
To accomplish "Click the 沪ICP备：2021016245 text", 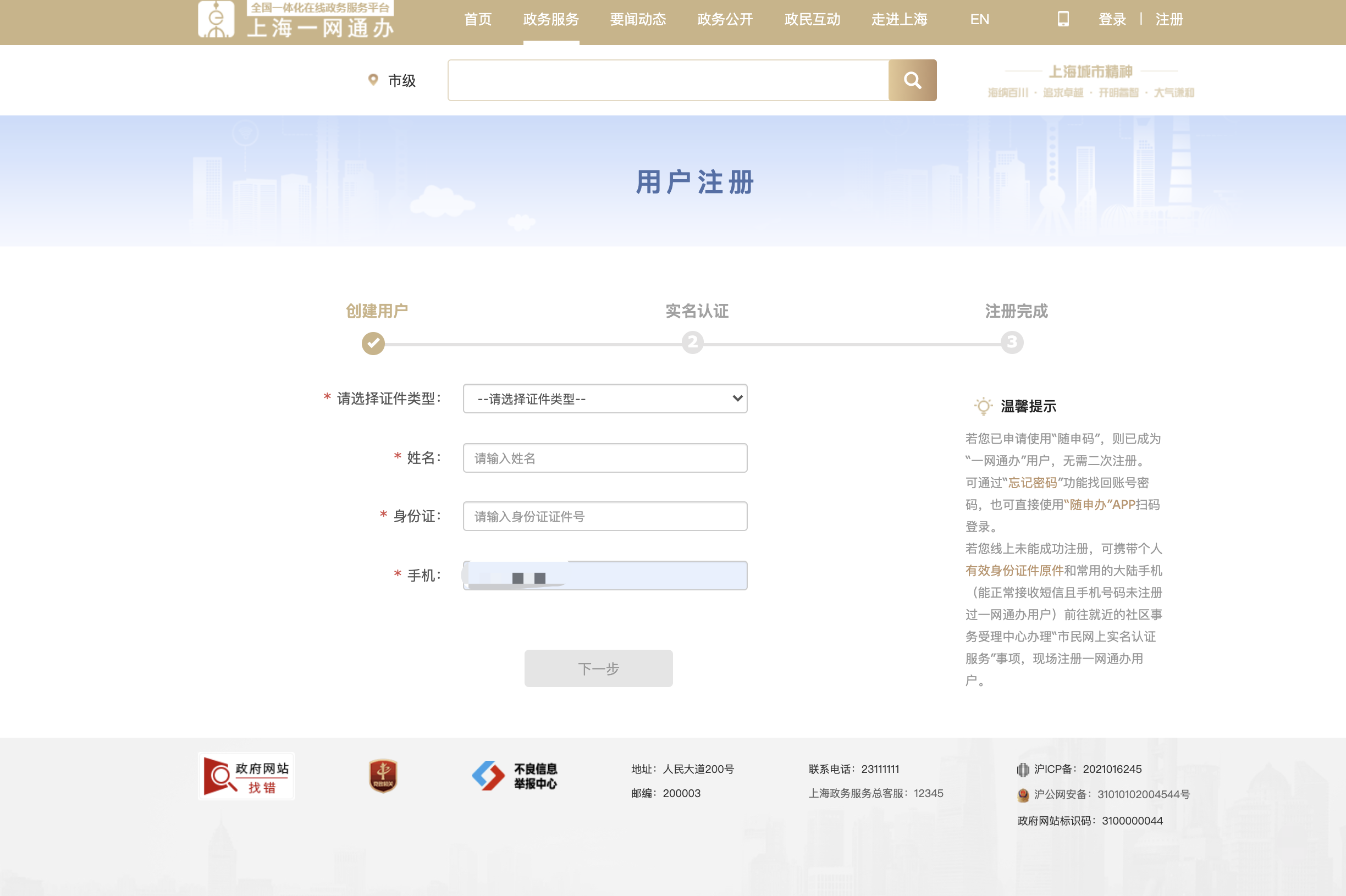I will coord(1088,770).
